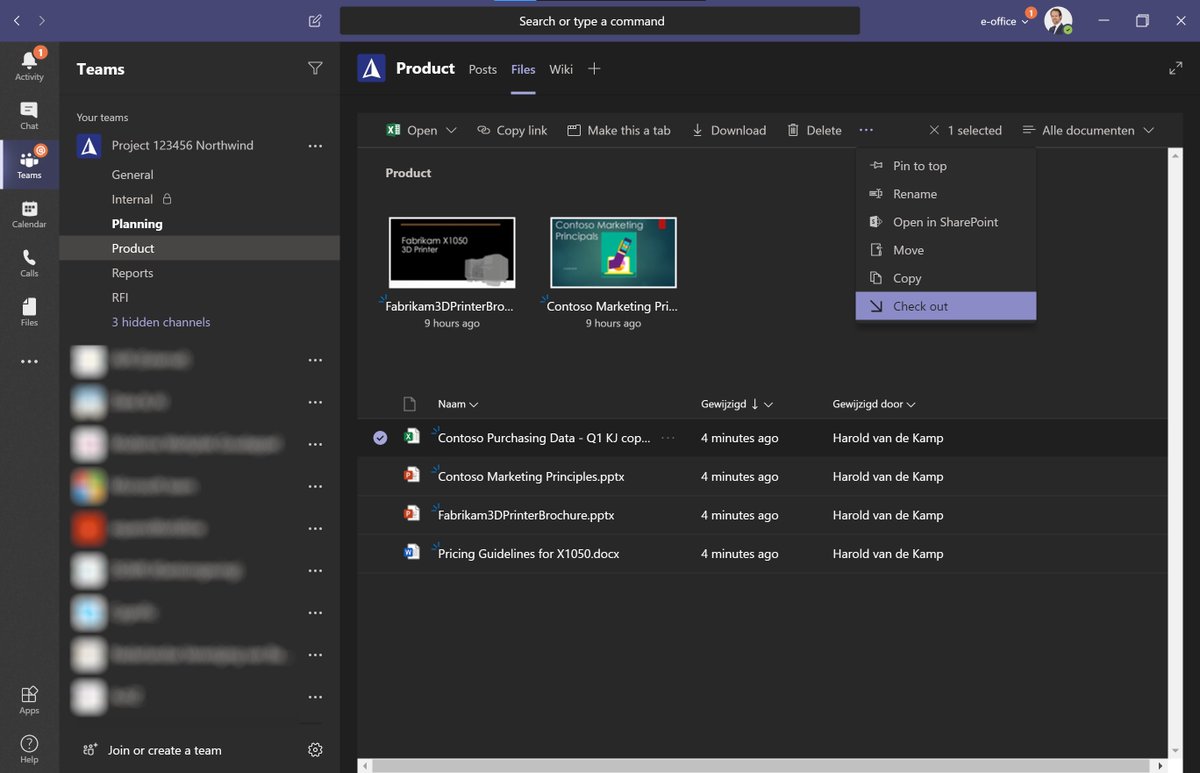1200x773 pixels.
Task: Select Copy from the menu
Action: (x=946, y=278)
